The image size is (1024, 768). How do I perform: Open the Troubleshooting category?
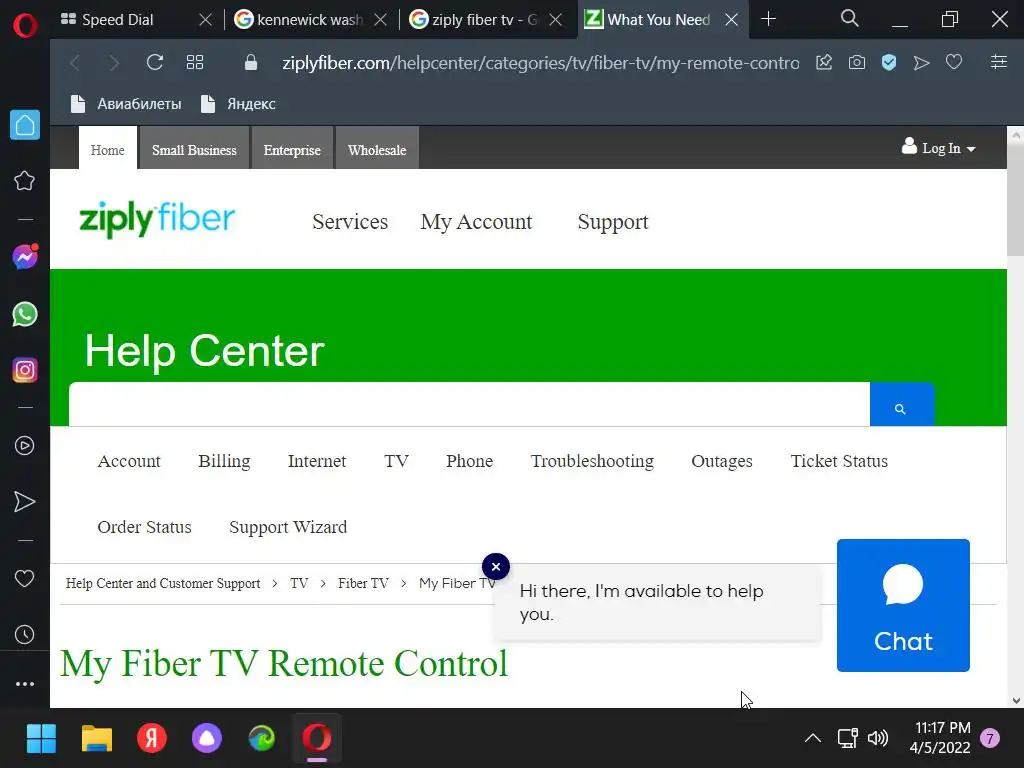pos(592,461)
